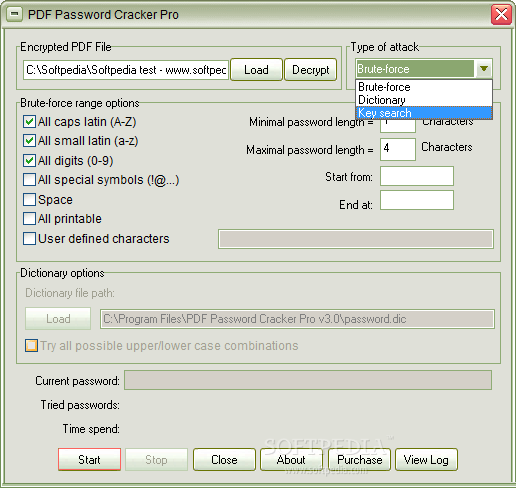Viewport: 516px width, 488px height.
Task: Click the Start from input field
Action: [x=417, y=176]
